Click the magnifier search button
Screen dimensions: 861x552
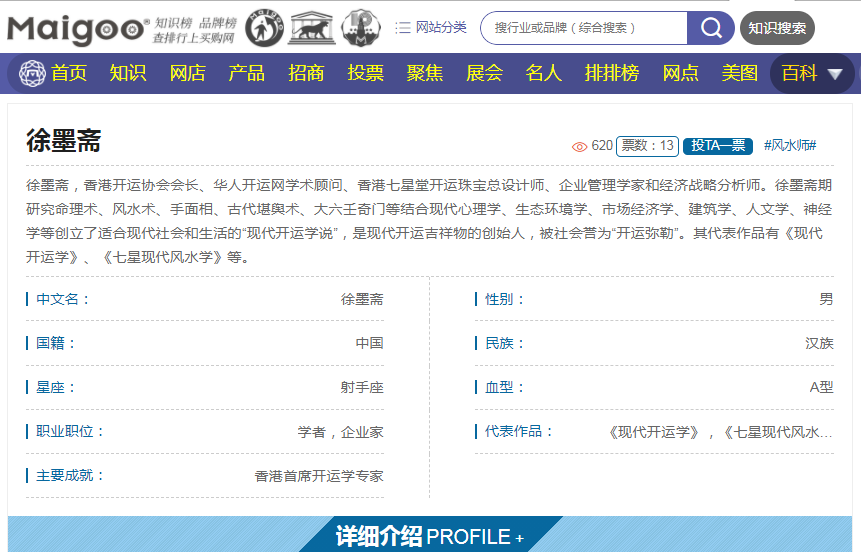click(x=711, y=28)
